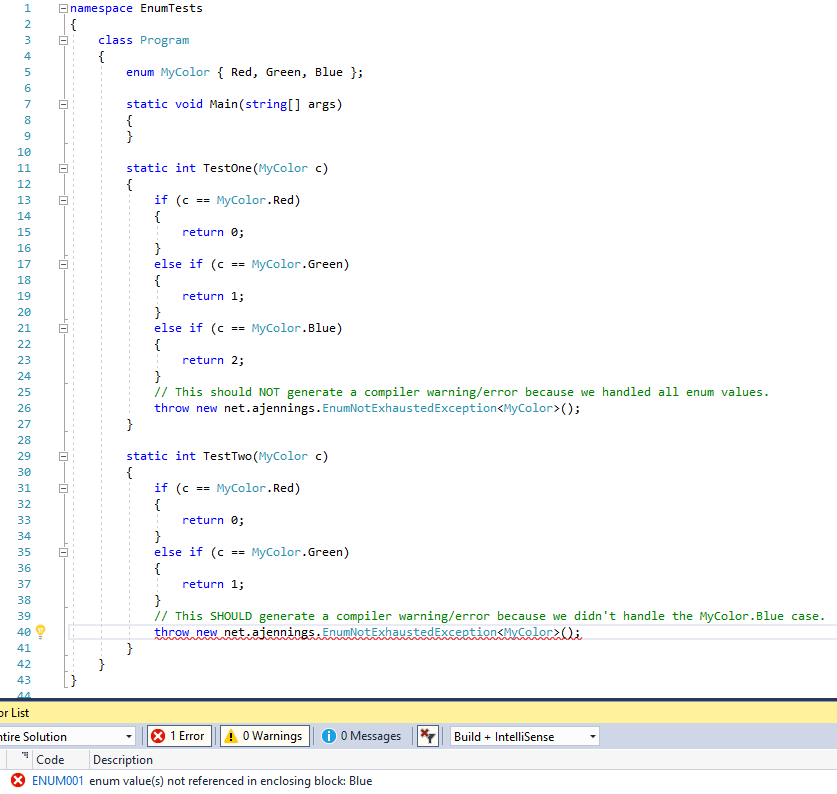Collapse the else if Green block on line 17
The height and width of the screenshot is (794, 837).
tap(64, 264)
